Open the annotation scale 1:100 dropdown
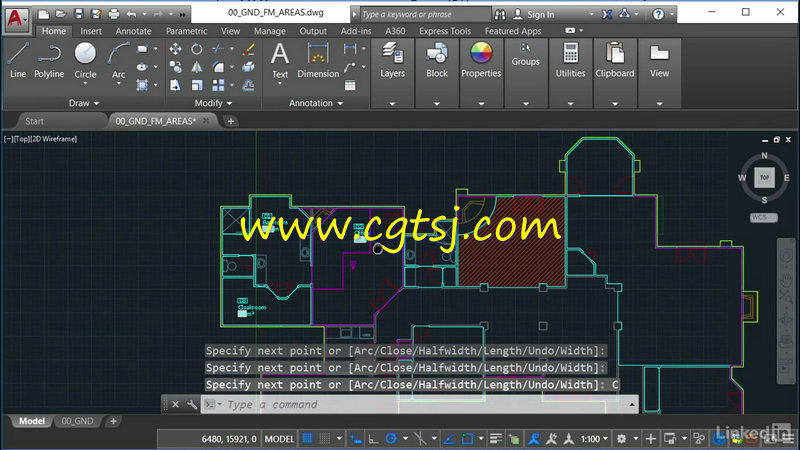Viewport: 800px width, 450px height. [x=595, y=439]
